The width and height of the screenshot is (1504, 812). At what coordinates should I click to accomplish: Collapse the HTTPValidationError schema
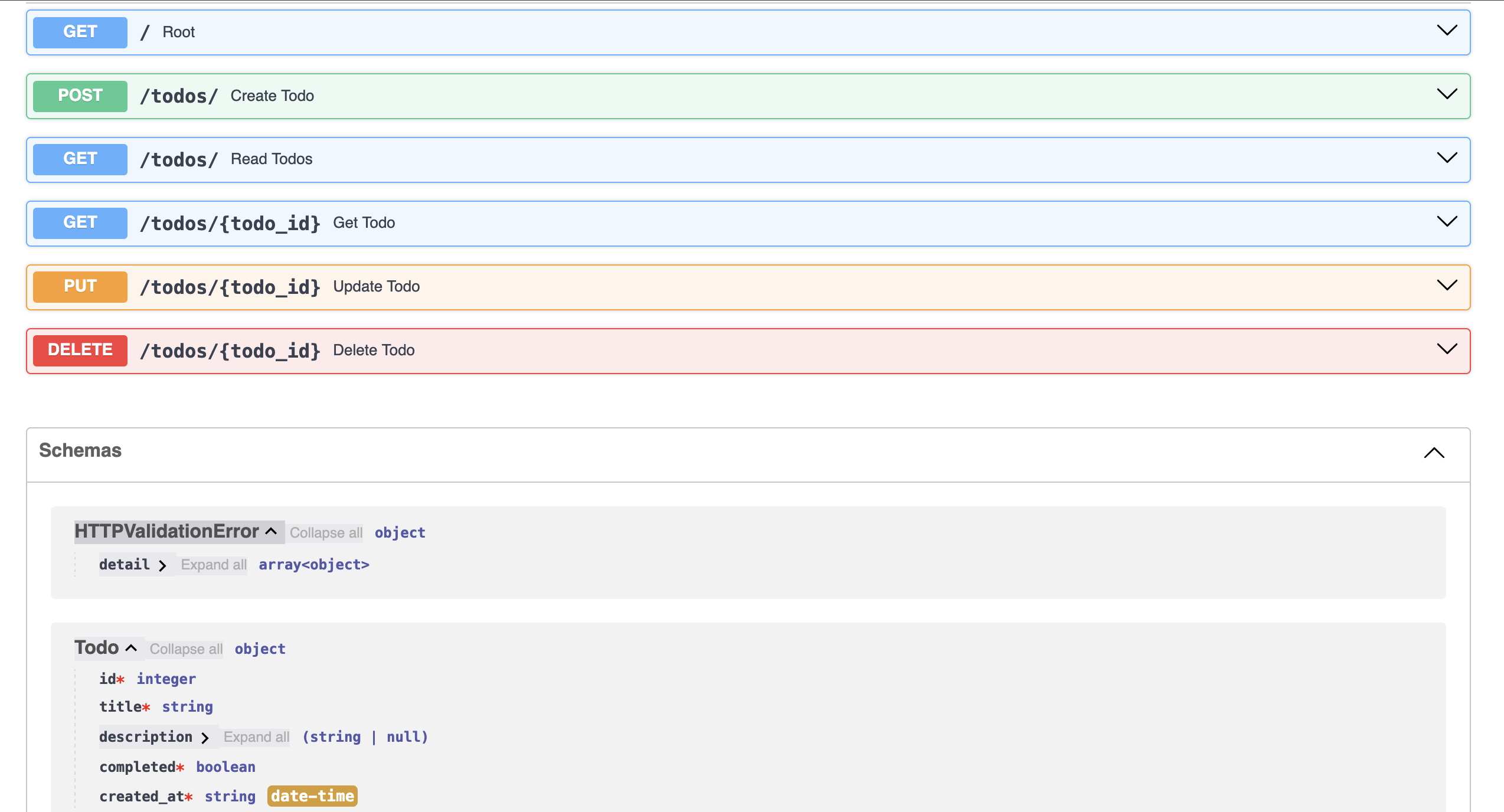(272, 531)
